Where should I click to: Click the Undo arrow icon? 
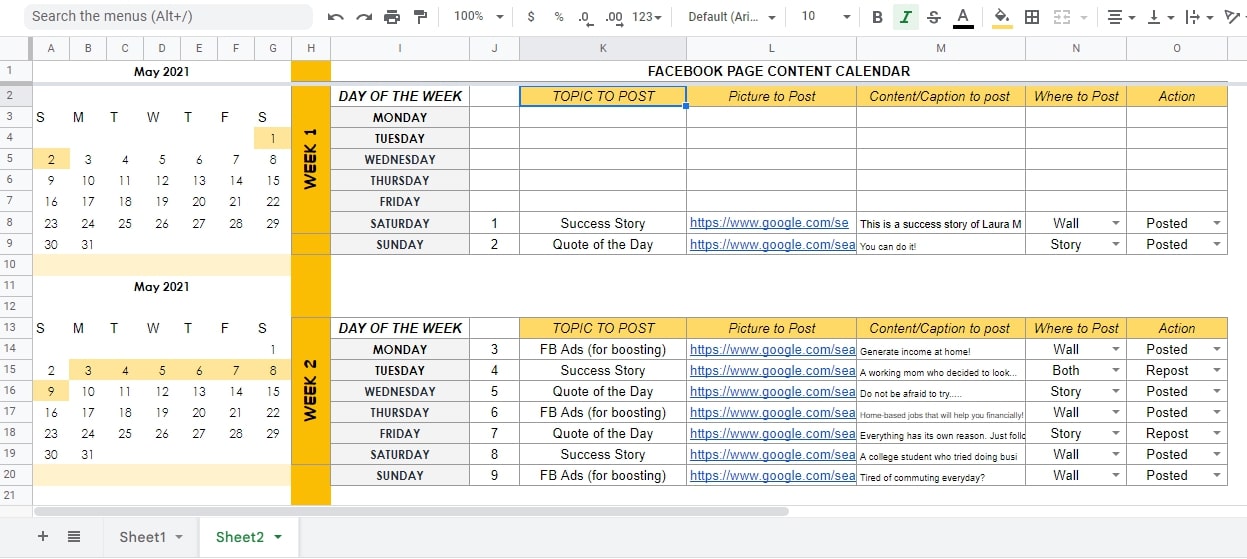pyautogui.click(x=336, y=17)
